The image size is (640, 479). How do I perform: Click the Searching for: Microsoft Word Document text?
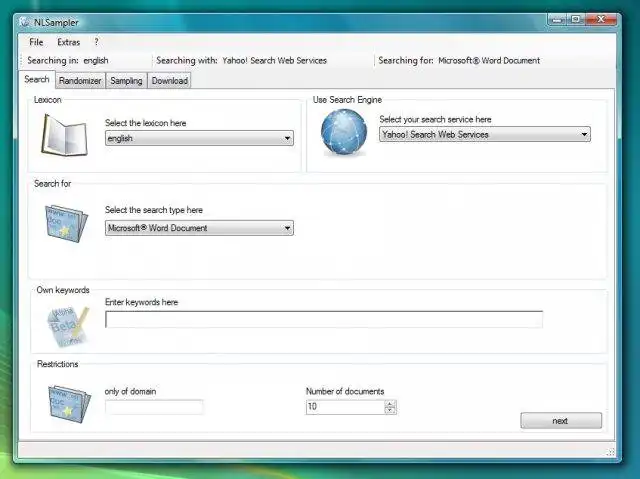[x=459, y=60]
